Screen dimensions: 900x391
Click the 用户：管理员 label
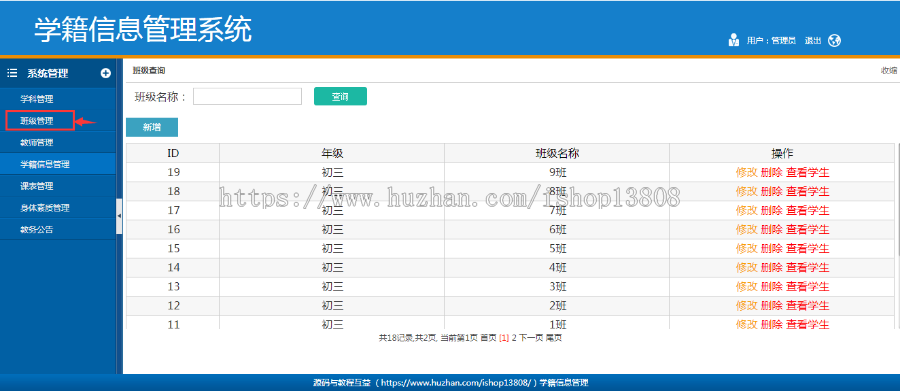(771, 41)
